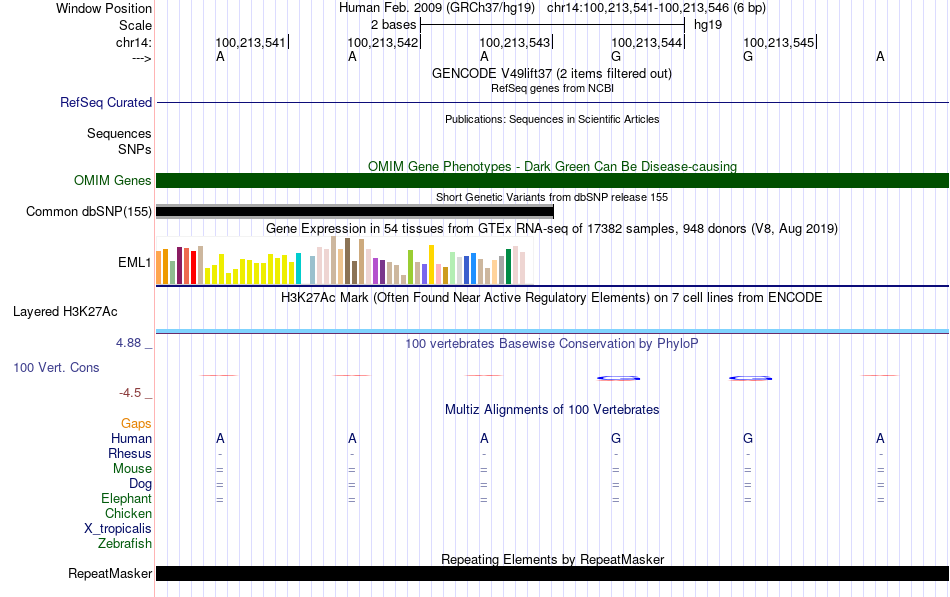The image size is (950, 597).
Task: Click the dark green OMIM gene bar
Action: (552, 181)
